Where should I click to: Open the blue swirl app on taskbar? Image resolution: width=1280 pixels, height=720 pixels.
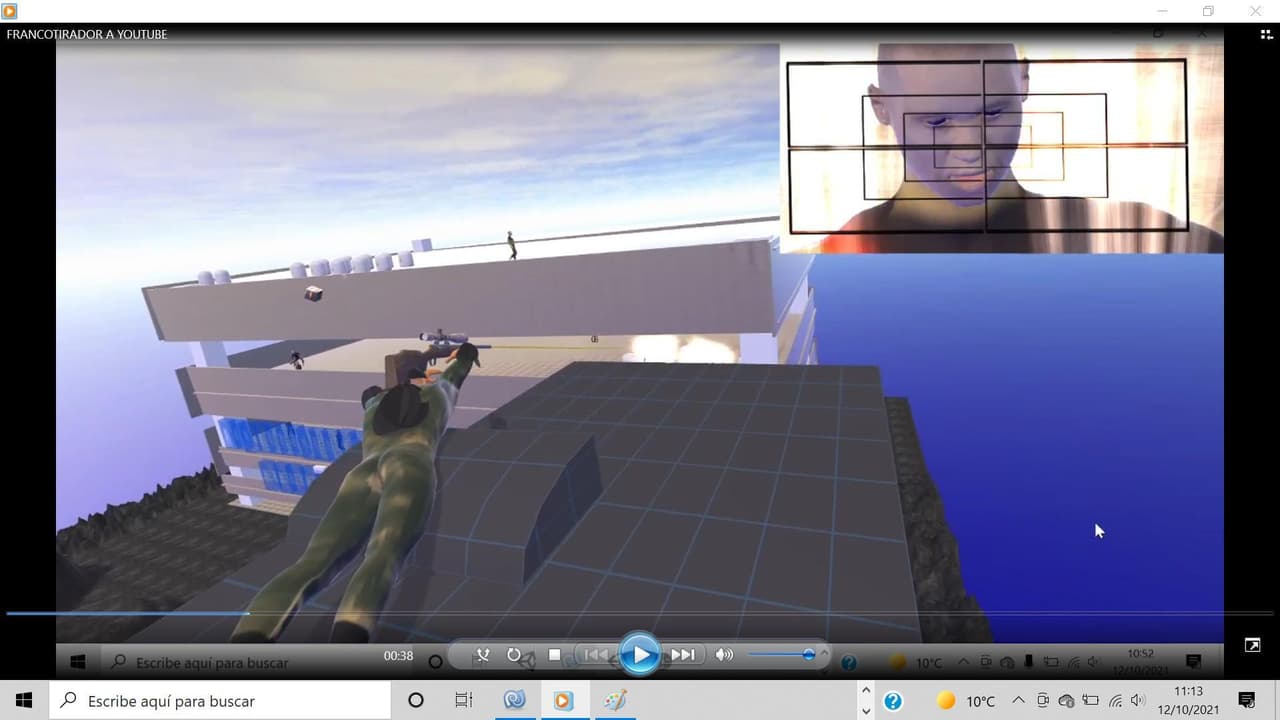514,701
